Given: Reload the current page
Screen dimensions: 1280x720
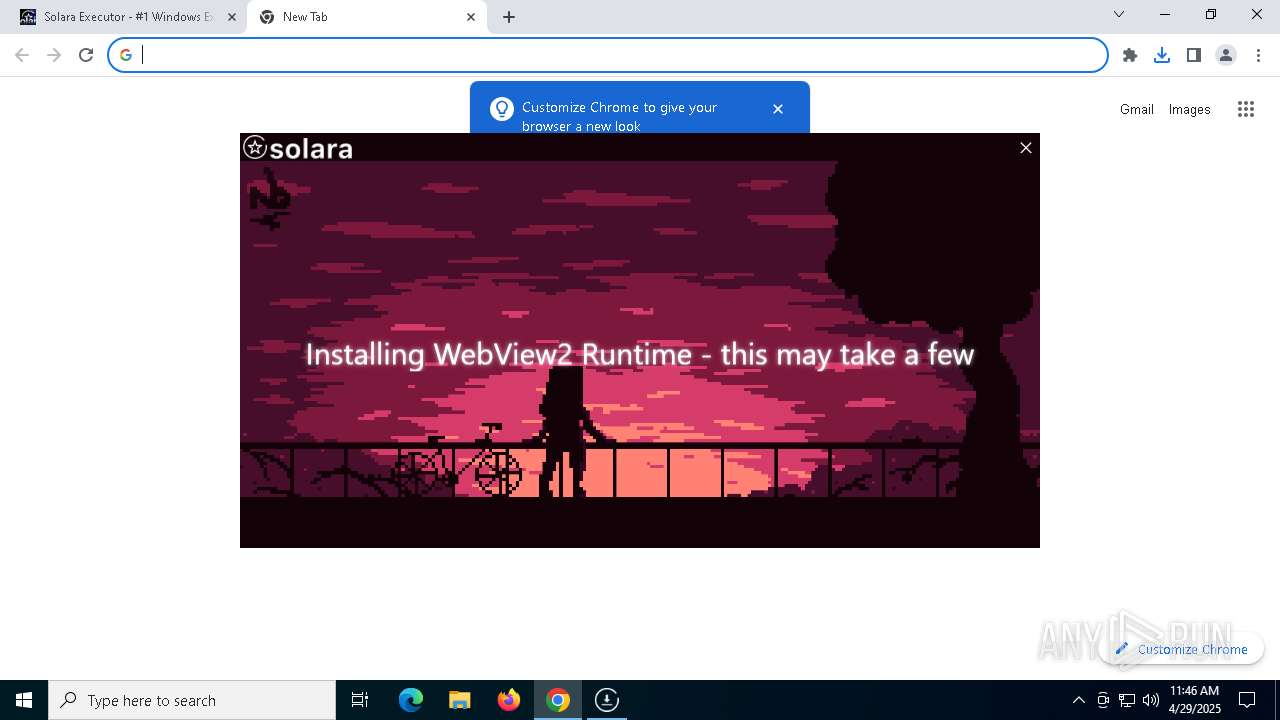Looking at the screenshot, I should point(86,55).
